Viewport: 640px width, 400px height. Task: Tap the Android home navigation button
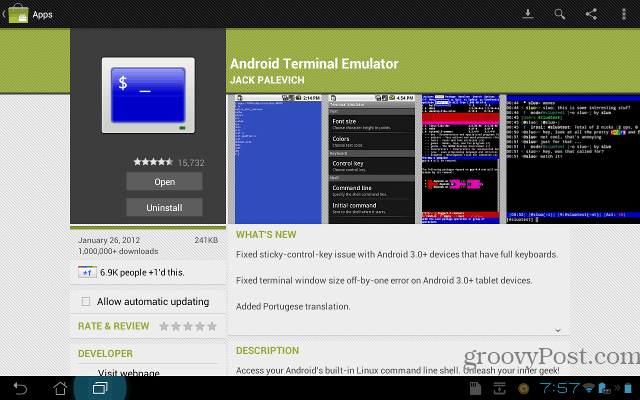60,388
